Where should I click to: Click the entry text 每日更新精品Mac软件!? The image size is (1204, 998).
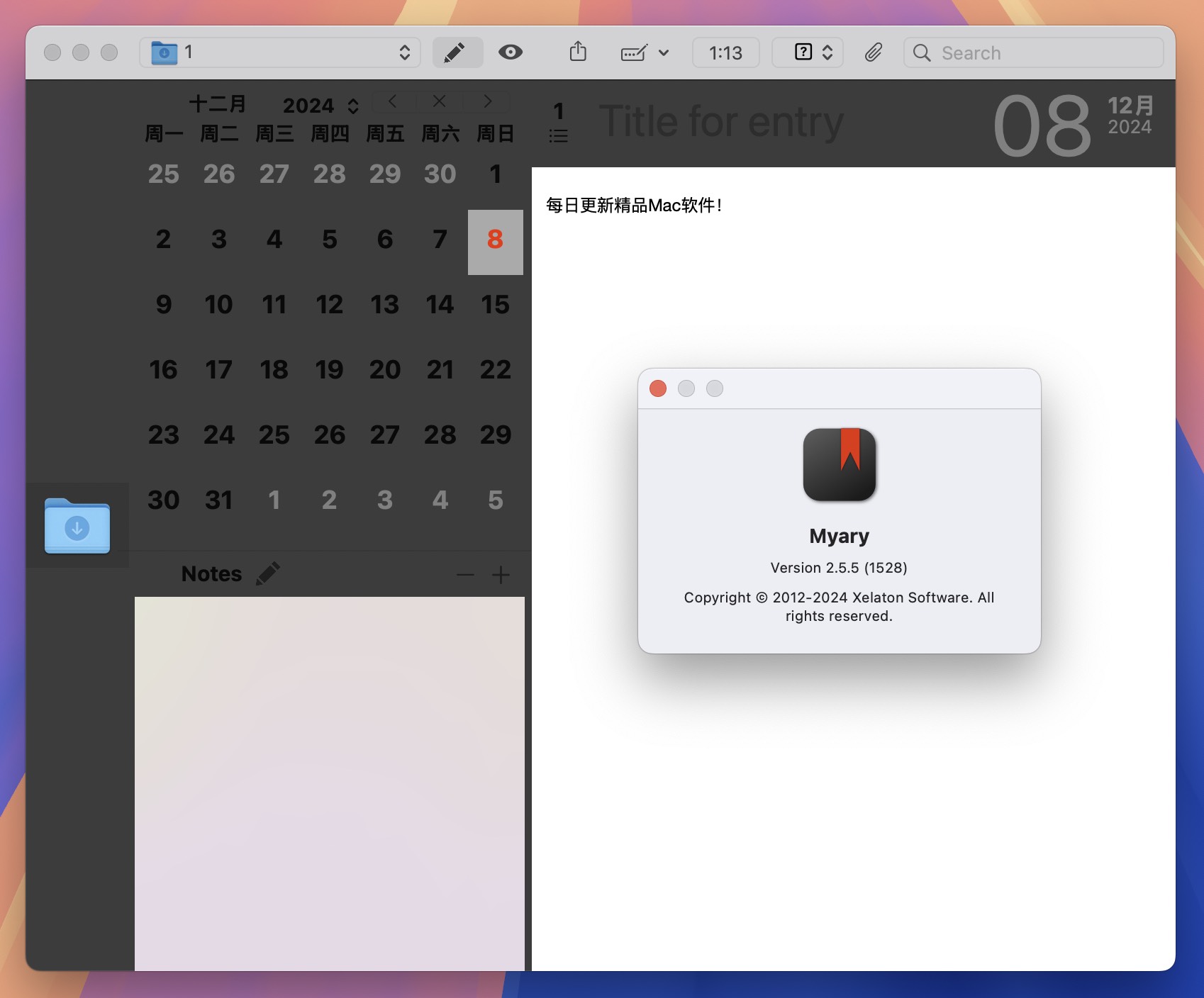[x=635, y=206]
